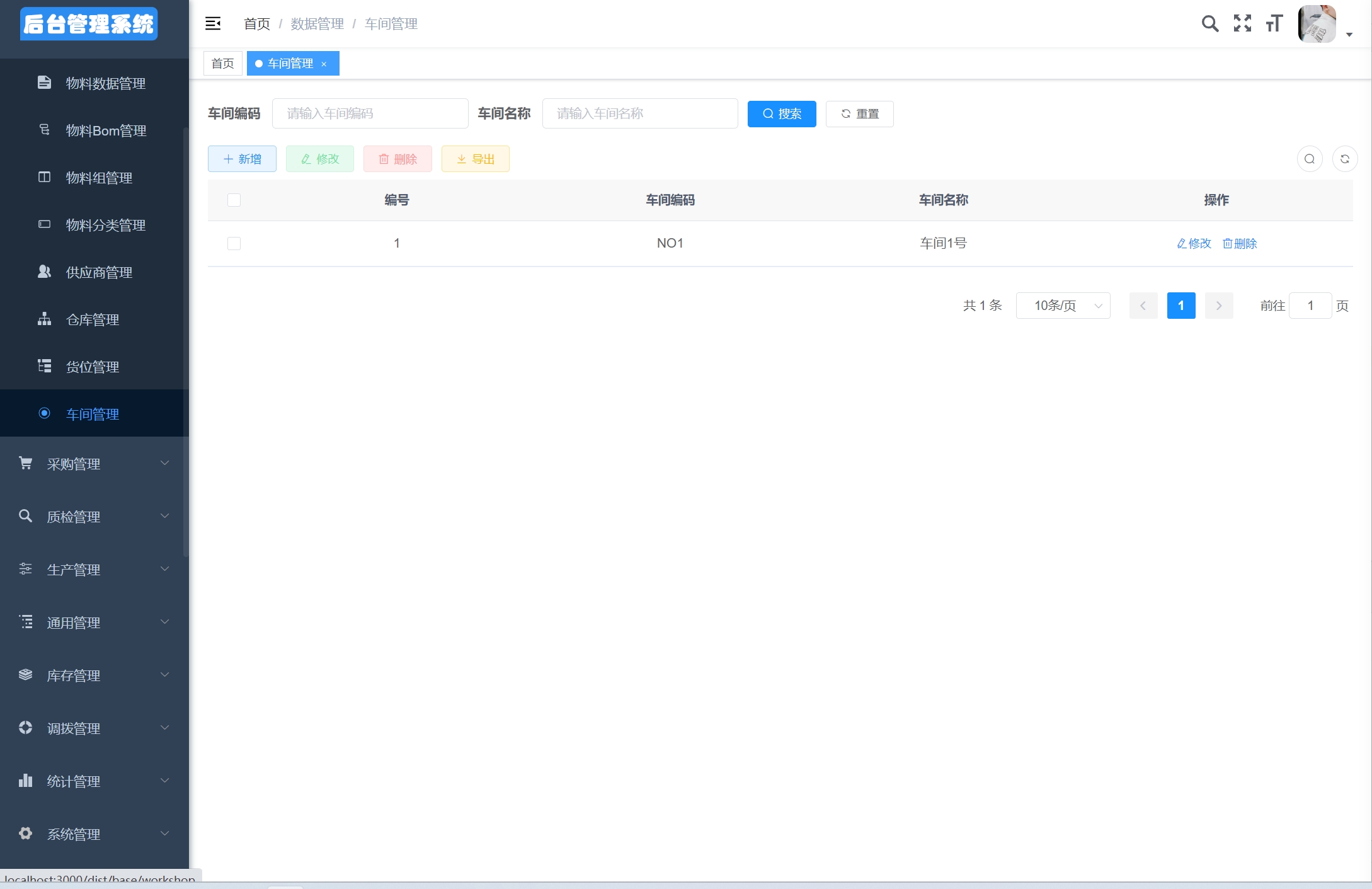Check the select-all checkbox in table header
Screen dimensions: 1372x889
(x=234, y=200)
